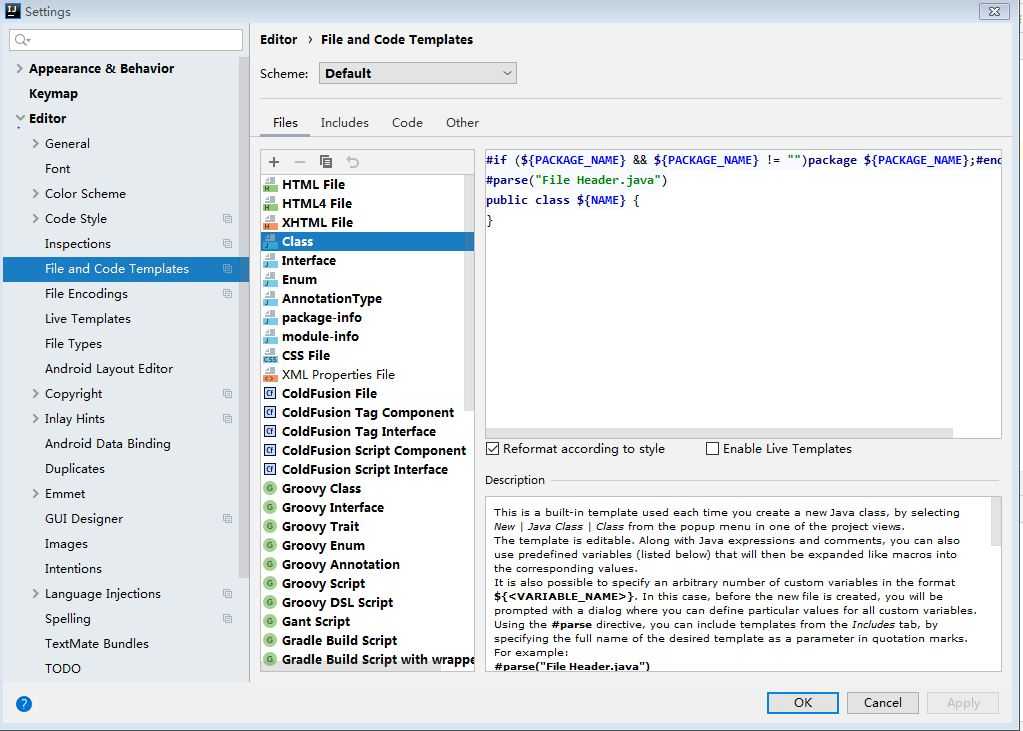This screenshot has height=731, width=1023.
Task: Click the OK button
Action: pyautogui.click(x=802, y=703)
